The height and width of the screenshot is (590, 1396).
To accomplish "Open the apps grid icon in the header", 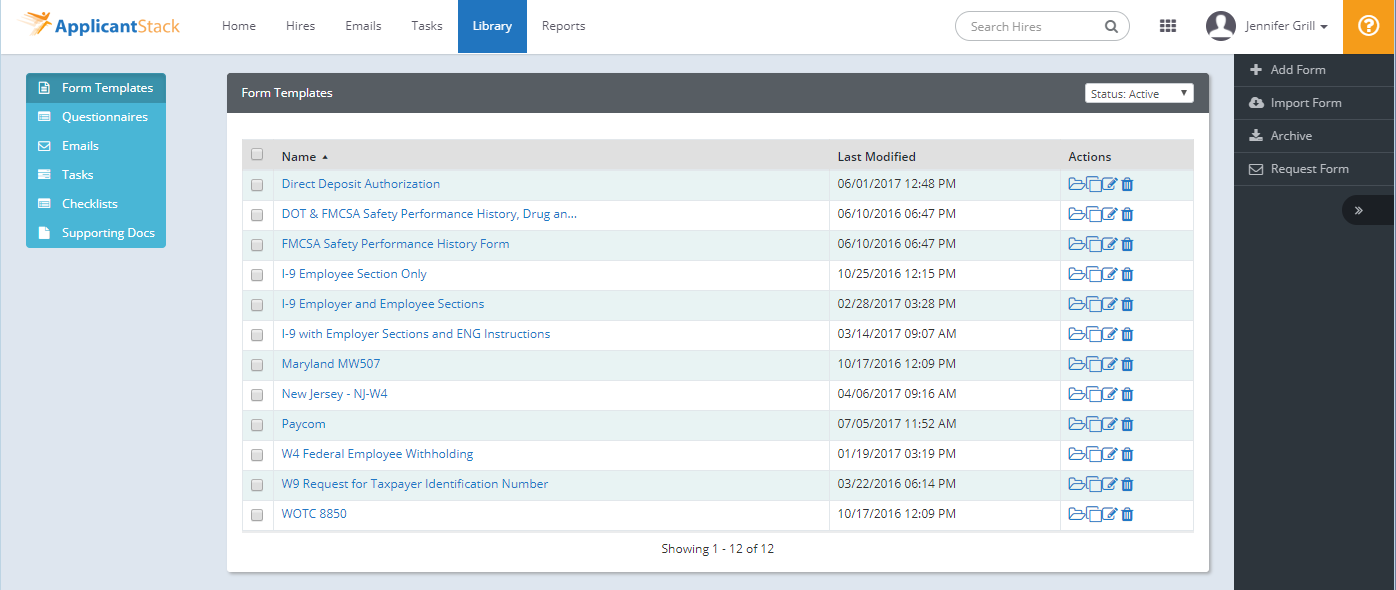I will coord(1167,26).
